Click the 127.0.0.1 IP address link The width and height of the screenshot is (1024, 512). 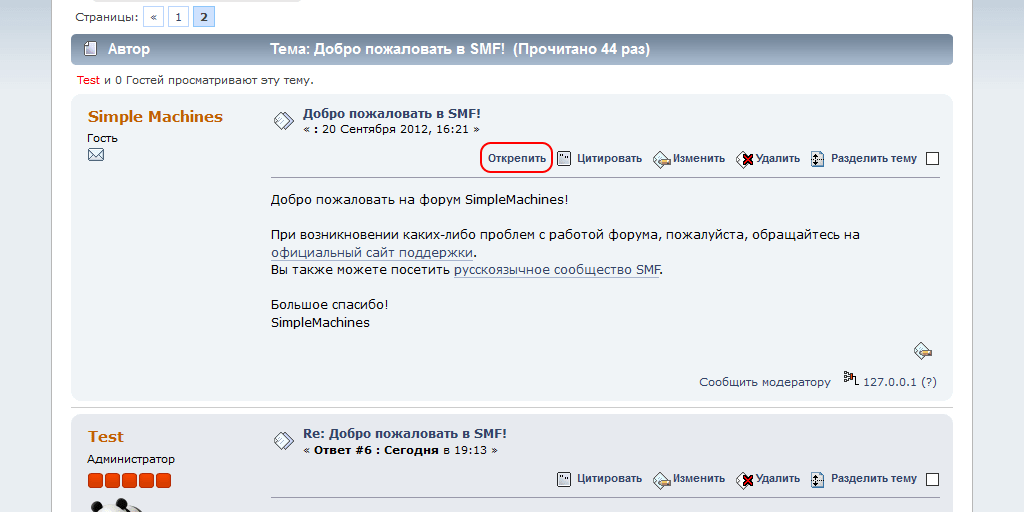(890, 382)
